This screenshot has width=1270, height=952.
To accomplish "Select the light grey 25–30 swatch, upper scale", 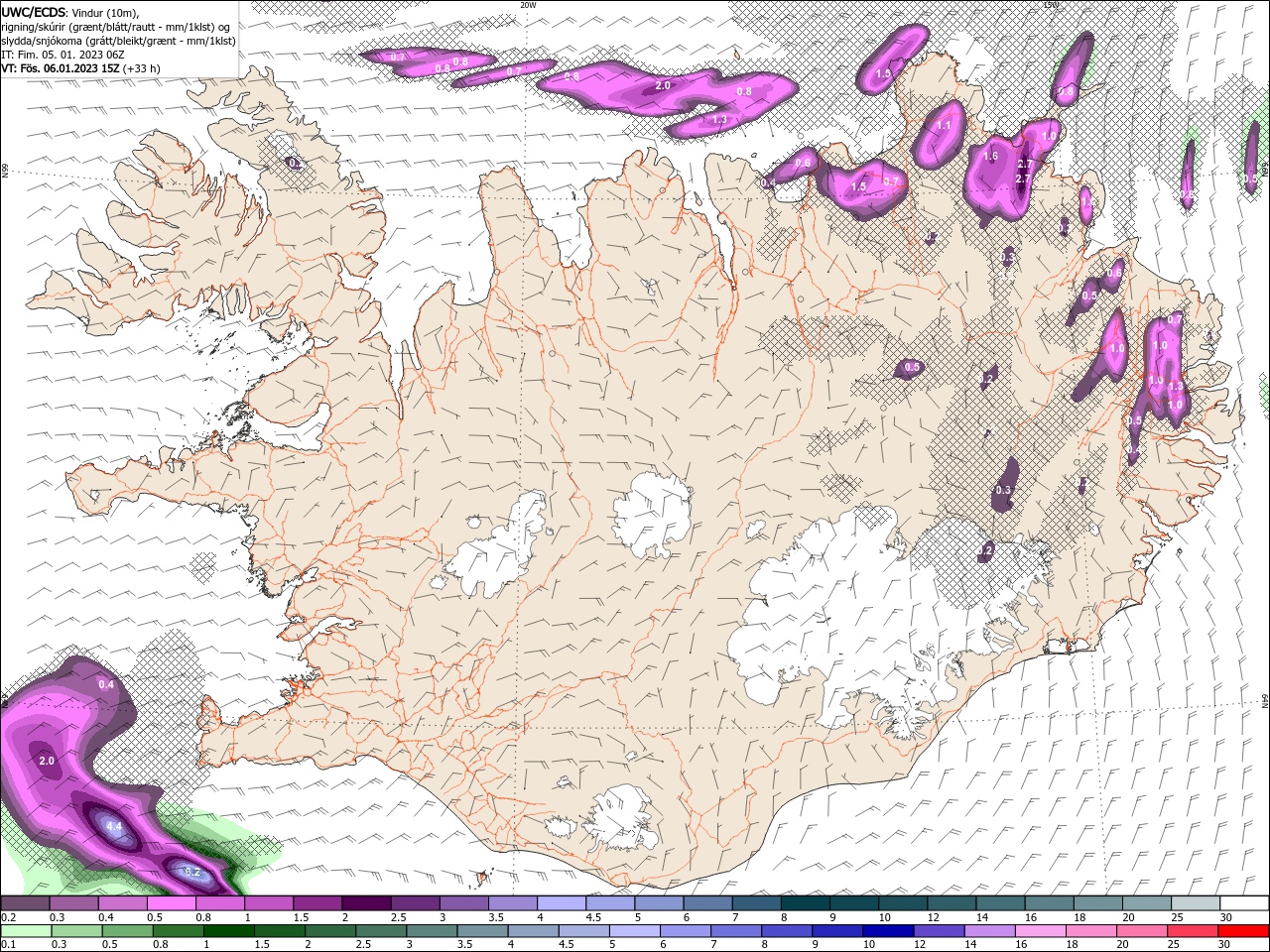I will click(1196, 902).
